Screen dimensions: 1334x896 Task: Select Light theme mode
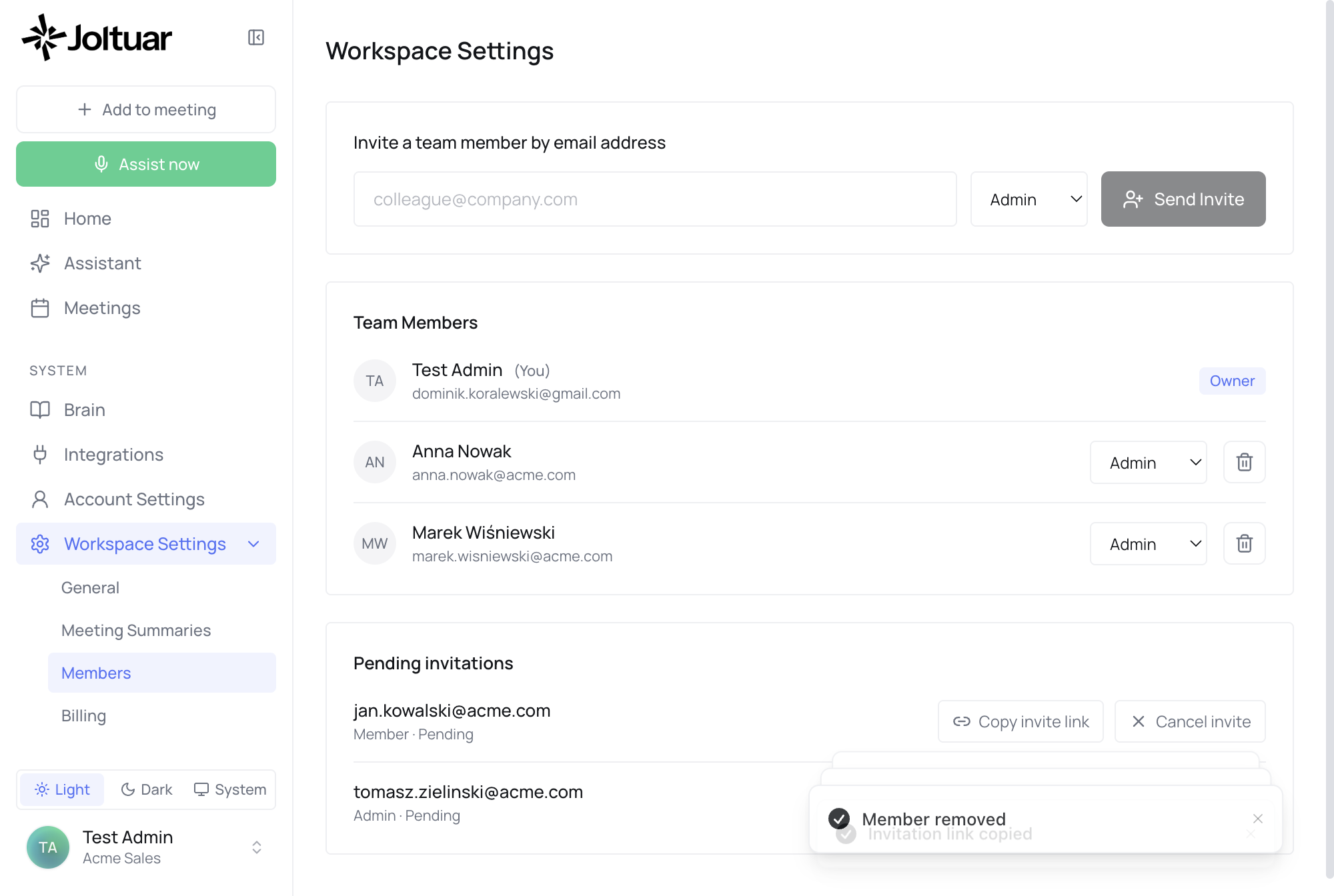tap(62, 790)
